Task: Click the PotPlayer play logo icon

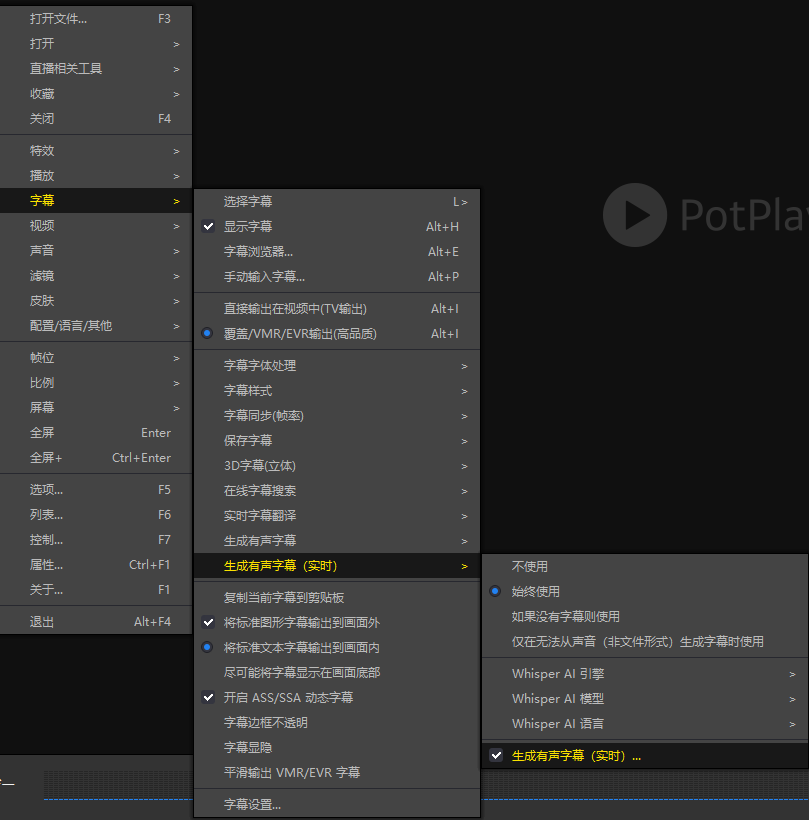Action: [x=635, y=215]
